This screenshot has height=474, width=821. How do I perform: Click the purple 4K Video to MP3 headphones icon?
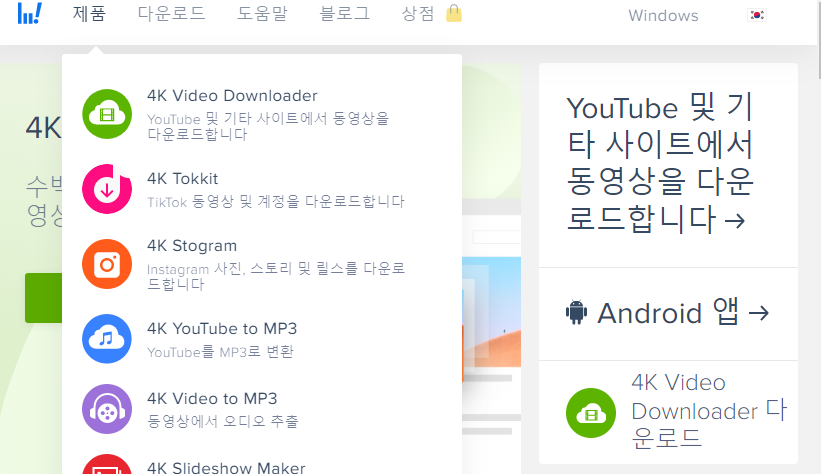(x=107, y=409)
